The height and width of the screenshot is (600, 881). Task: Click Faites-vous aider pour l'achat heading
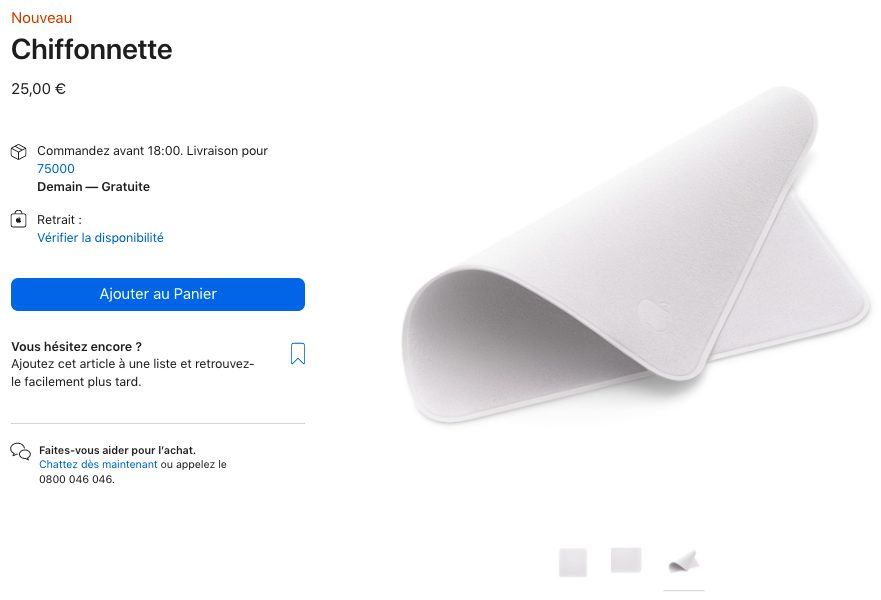pos(117,450)
